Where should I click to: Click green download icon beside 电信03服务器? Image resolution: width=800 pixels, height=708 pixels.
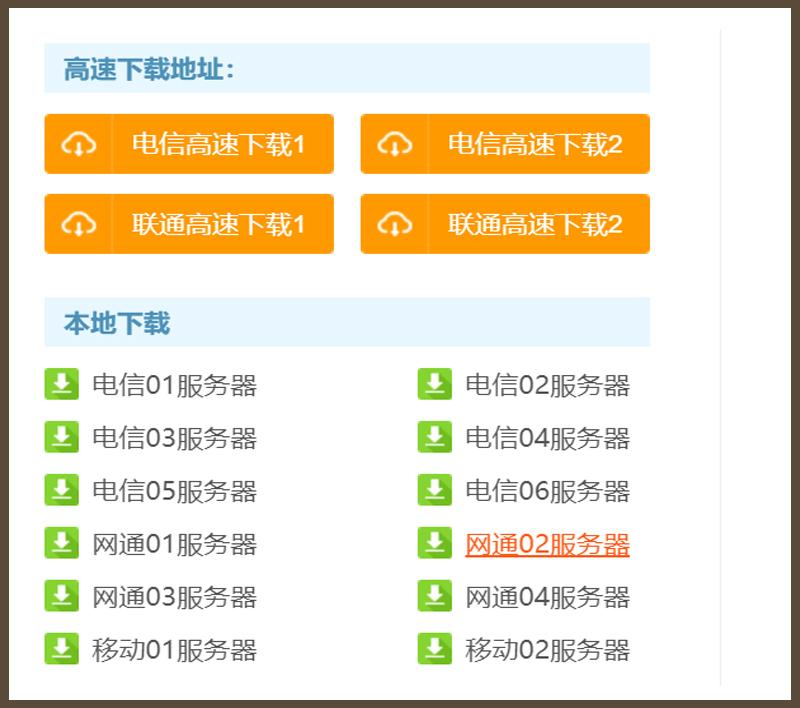(x=62, y=437)
